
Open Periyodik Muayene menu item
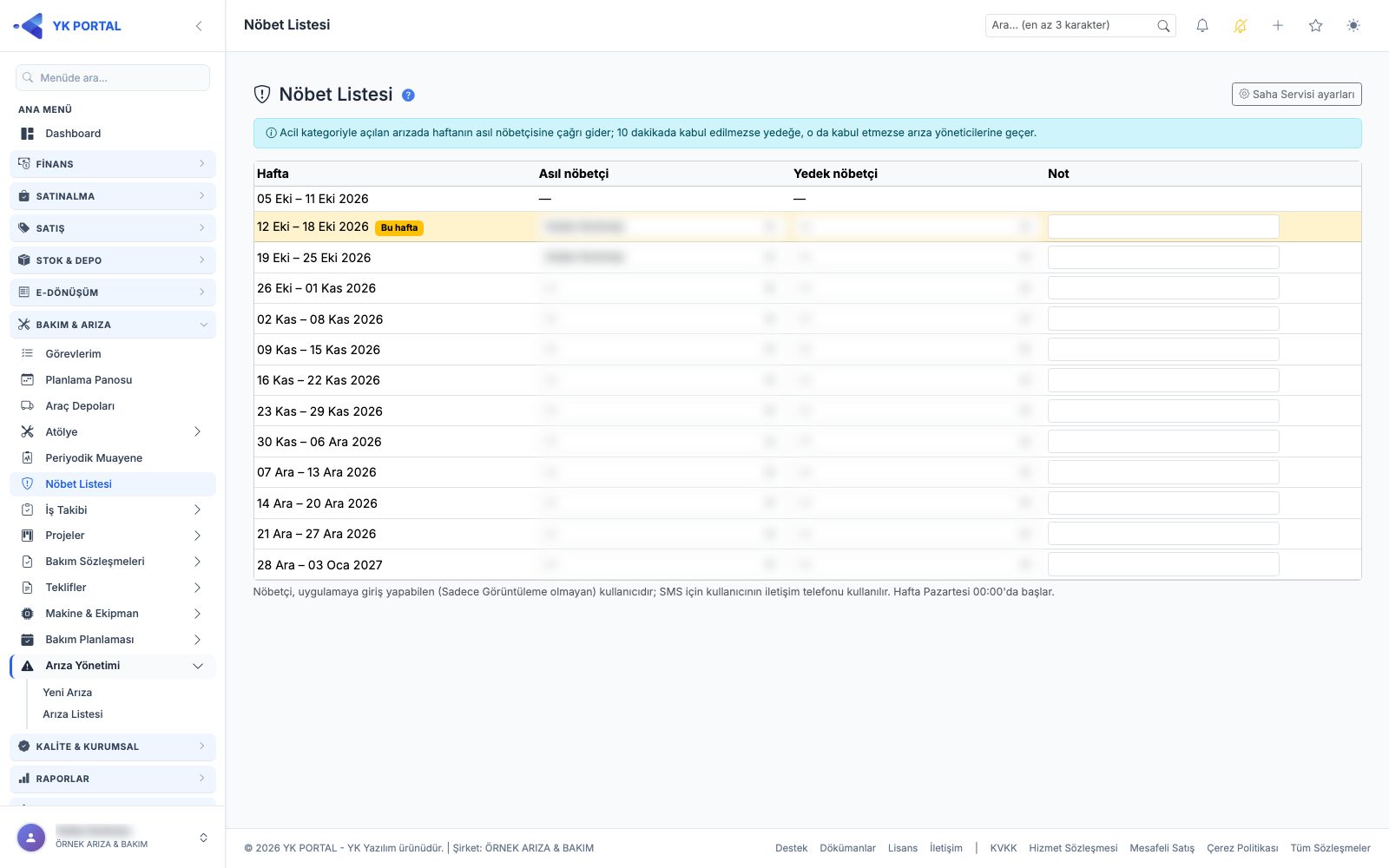[x=113, y=458]
